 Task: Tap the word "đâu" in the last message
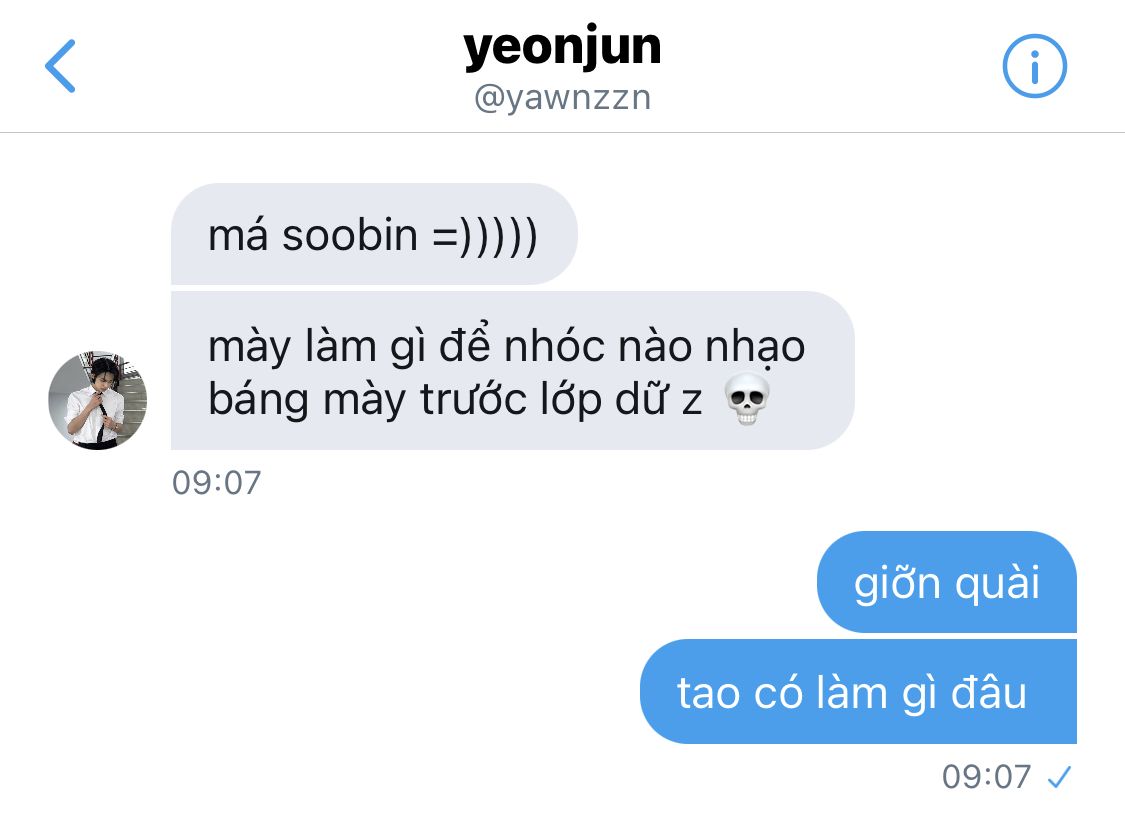(x=989, y=692)
